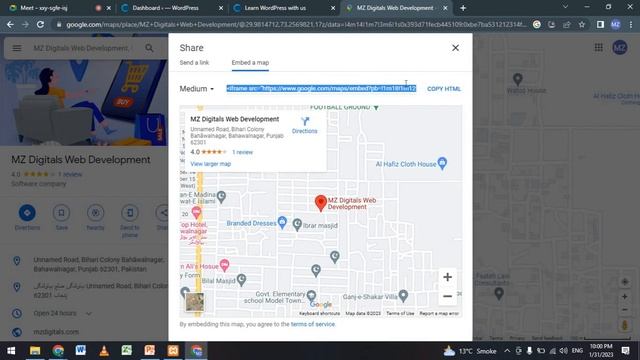
Task: Click the browser Back arrow
Action: tap(10, 24)
